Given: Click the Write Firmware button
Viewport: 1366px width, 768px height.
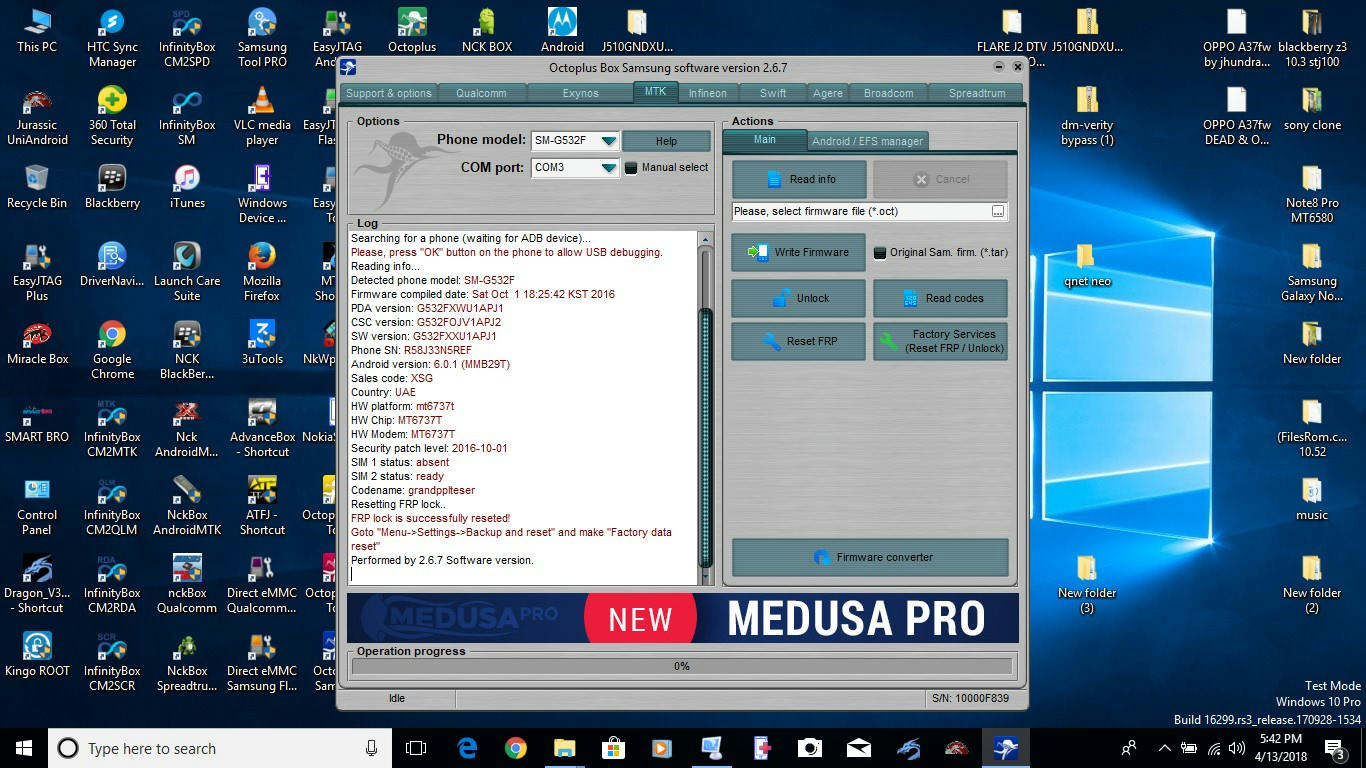Looking at the screenshot, I should click(x=798, y=253).
